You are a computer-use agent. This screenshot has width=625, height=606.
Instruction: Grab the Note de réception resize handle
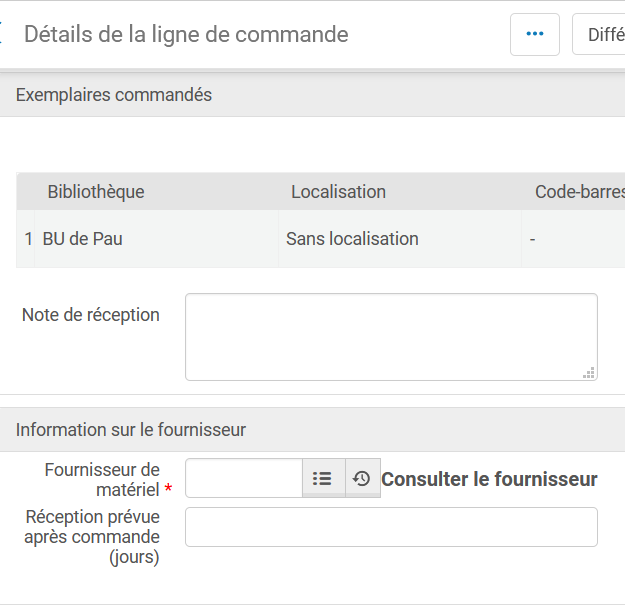(x=589, y=372)
